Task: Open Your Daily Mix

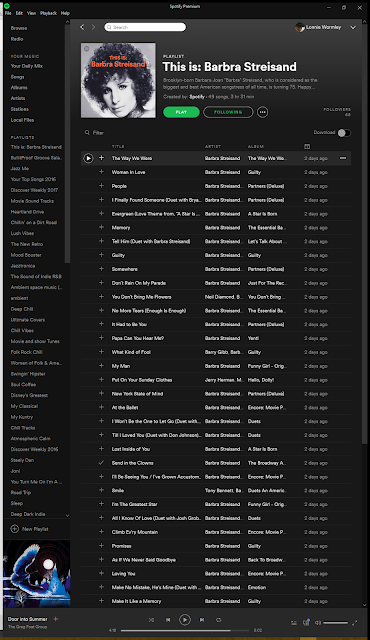Action: [x=27, y=66]
